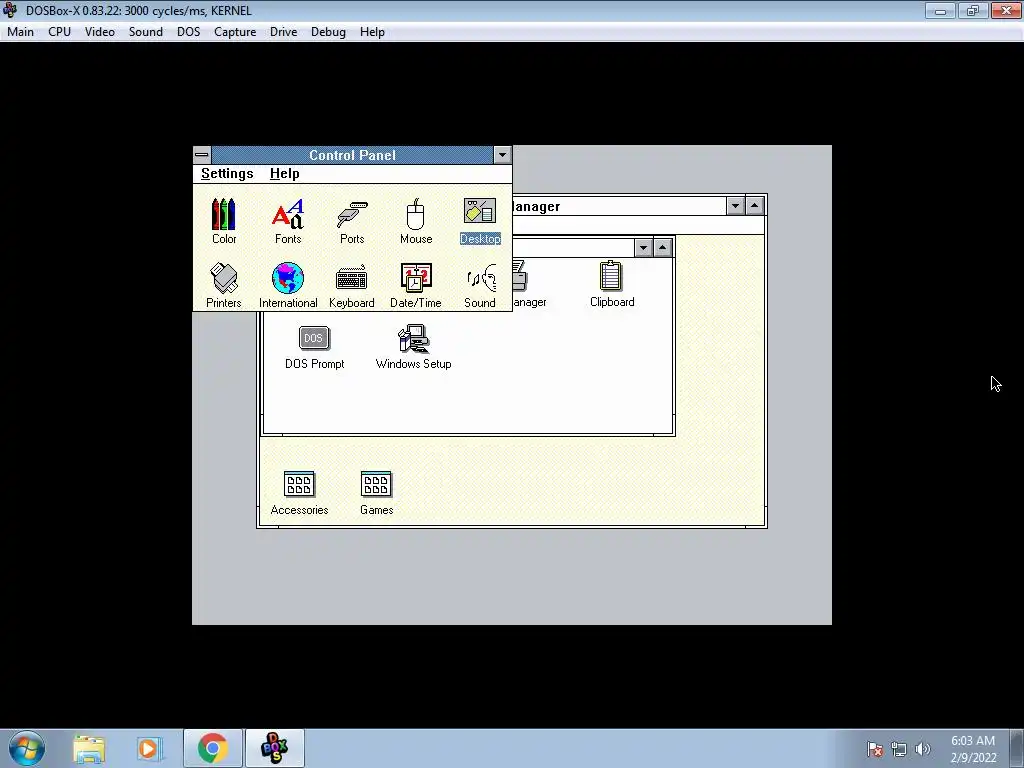Minimize Program Manager using its down arrow
The image size is (1024, 768).
coord(735,206)
